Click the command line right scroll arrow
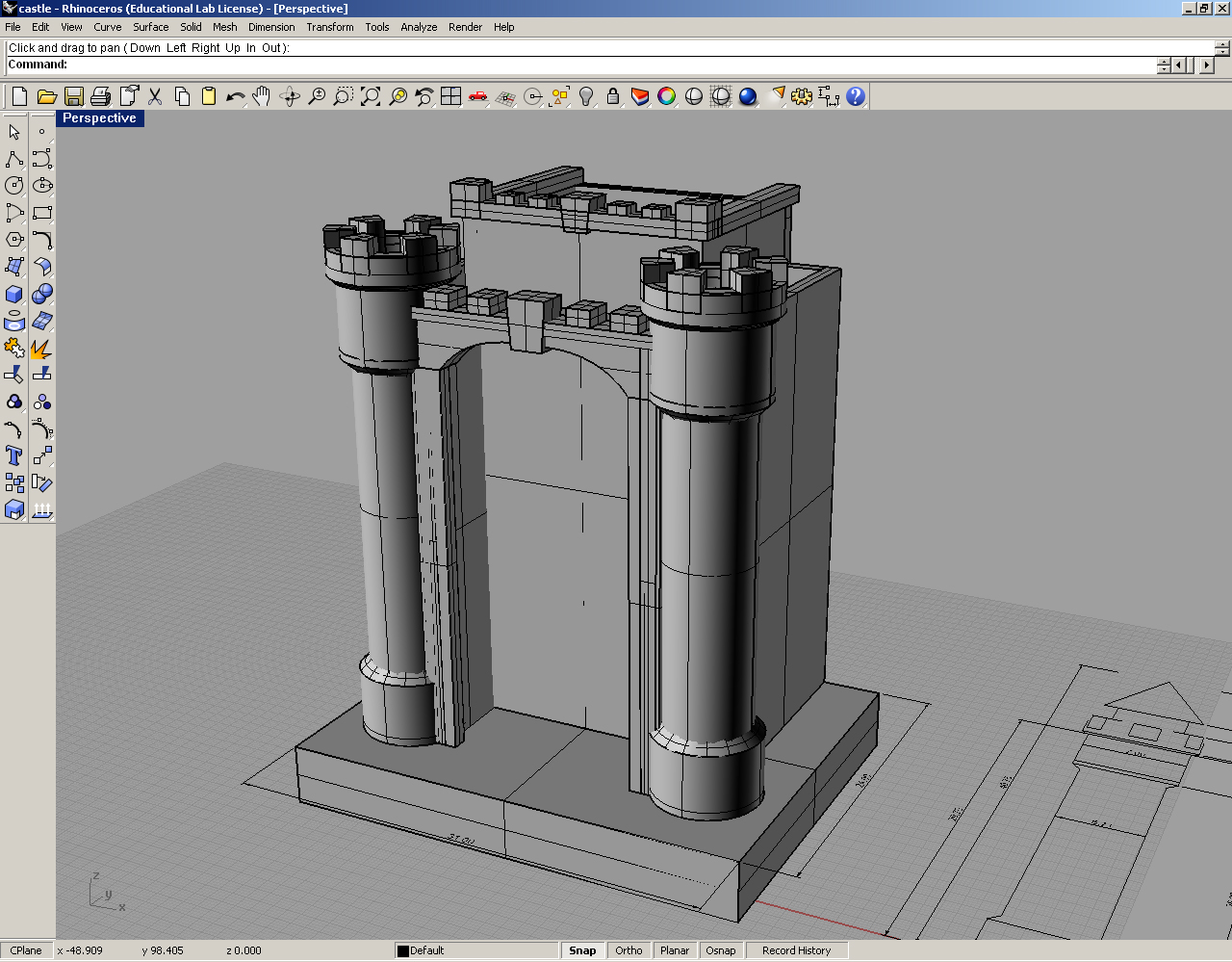This screenshot has height=962, width=1232. point(1206,65)
